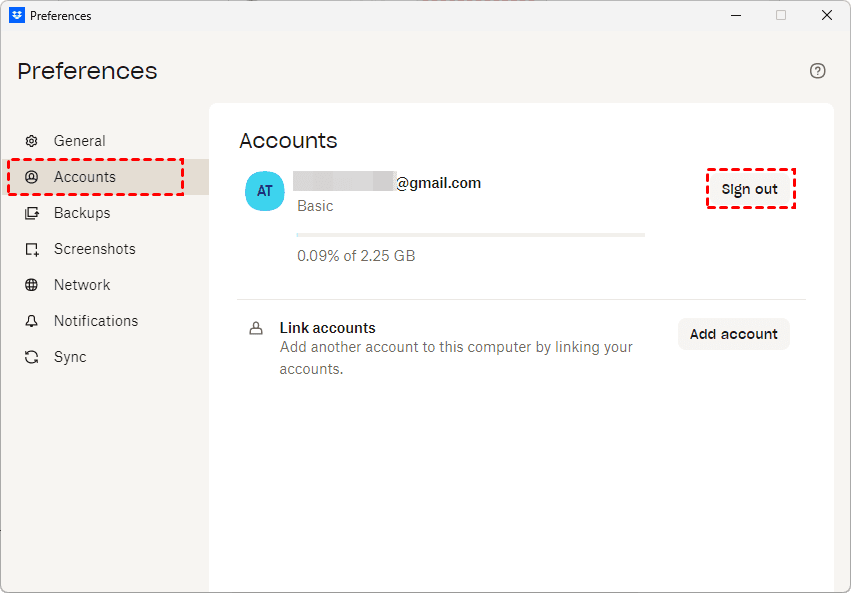Image resolution: width=851 pixels, height=593 pixels.
Task: Click the Link accounts person icon
Action: 256,328
